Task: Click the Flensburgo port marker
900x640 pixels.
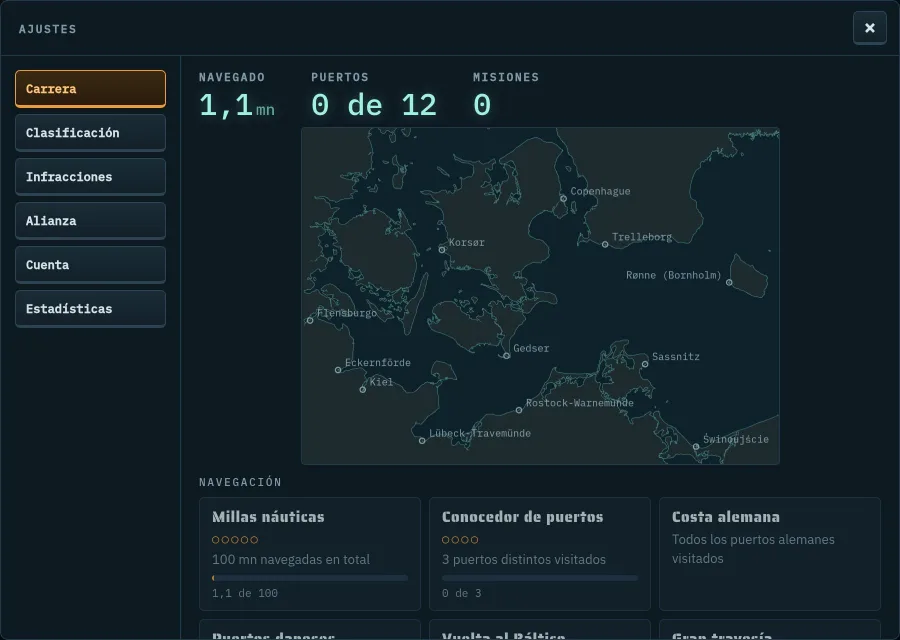Action: (310, 320)
